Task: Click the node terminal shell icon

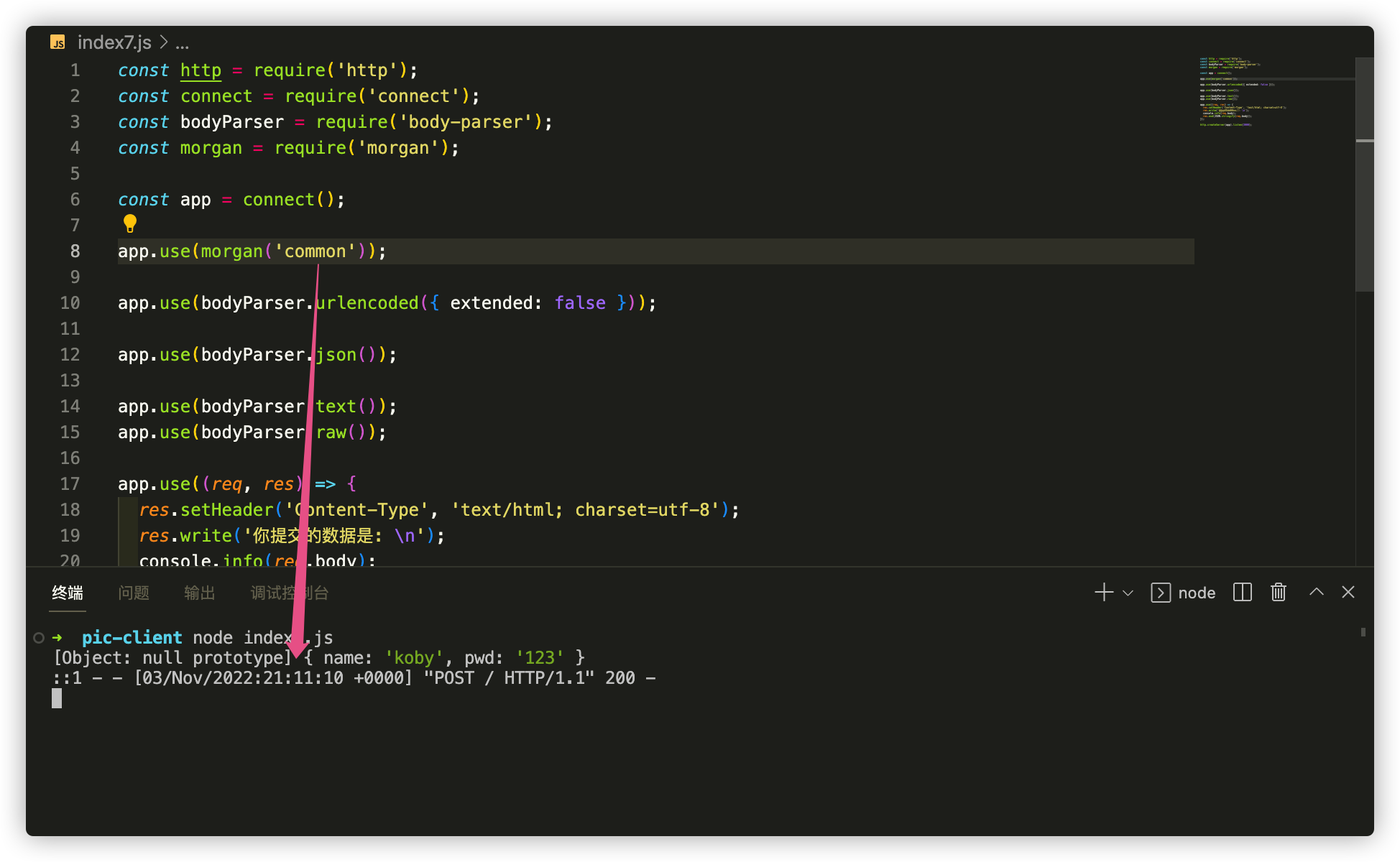Action: pyautogui.click(x=1161, y=593)
